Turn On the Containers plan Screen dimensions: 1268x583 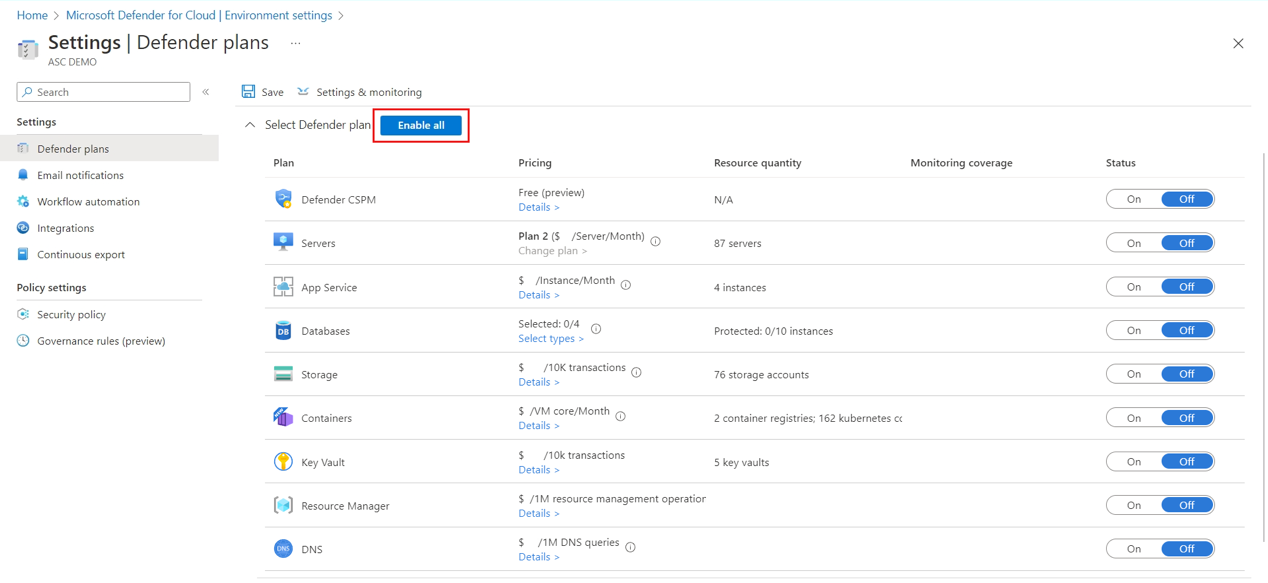pyautogui.click(x=1134, y=418)
